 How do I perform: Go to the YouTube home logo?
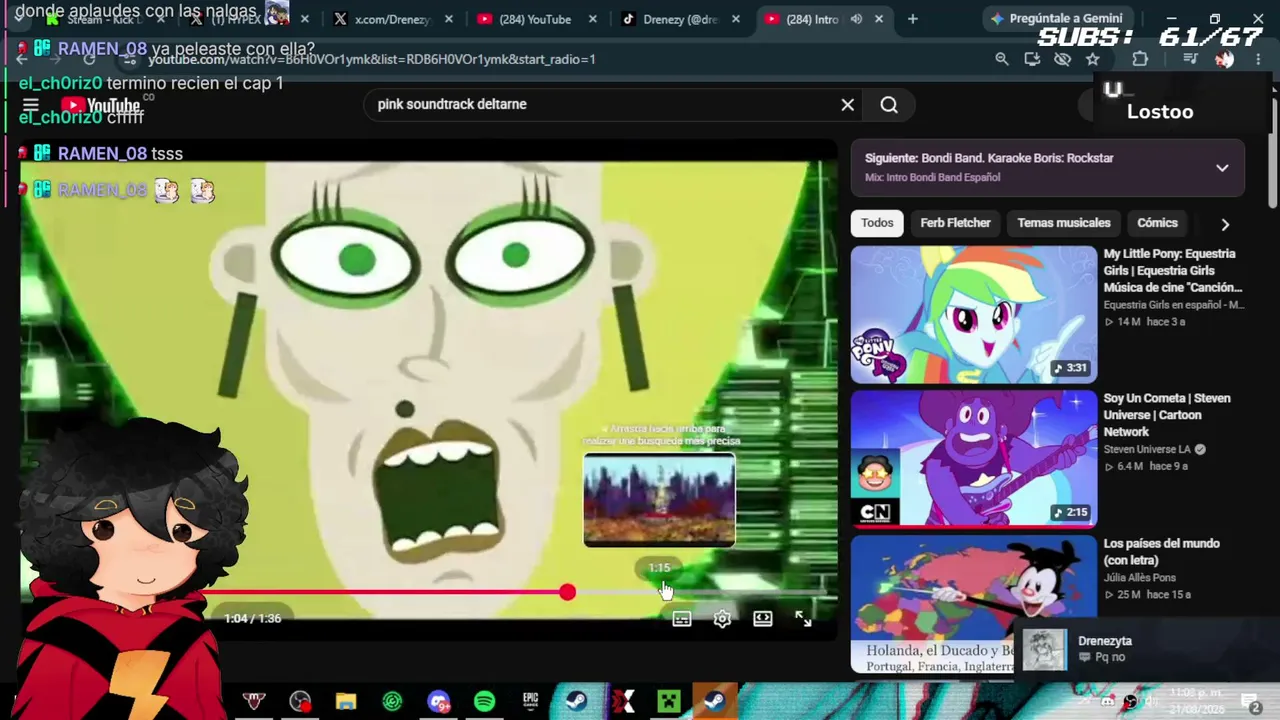click(x=101, y=106)
